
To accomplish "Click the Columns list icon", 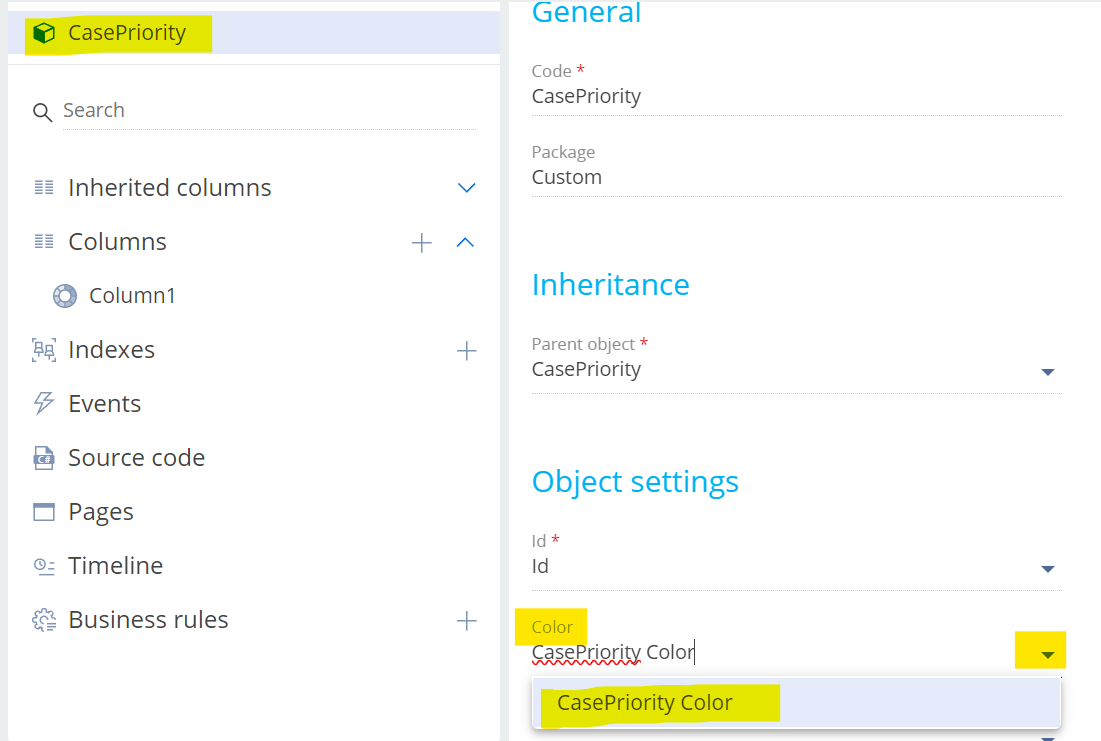I will click(41, 241).
